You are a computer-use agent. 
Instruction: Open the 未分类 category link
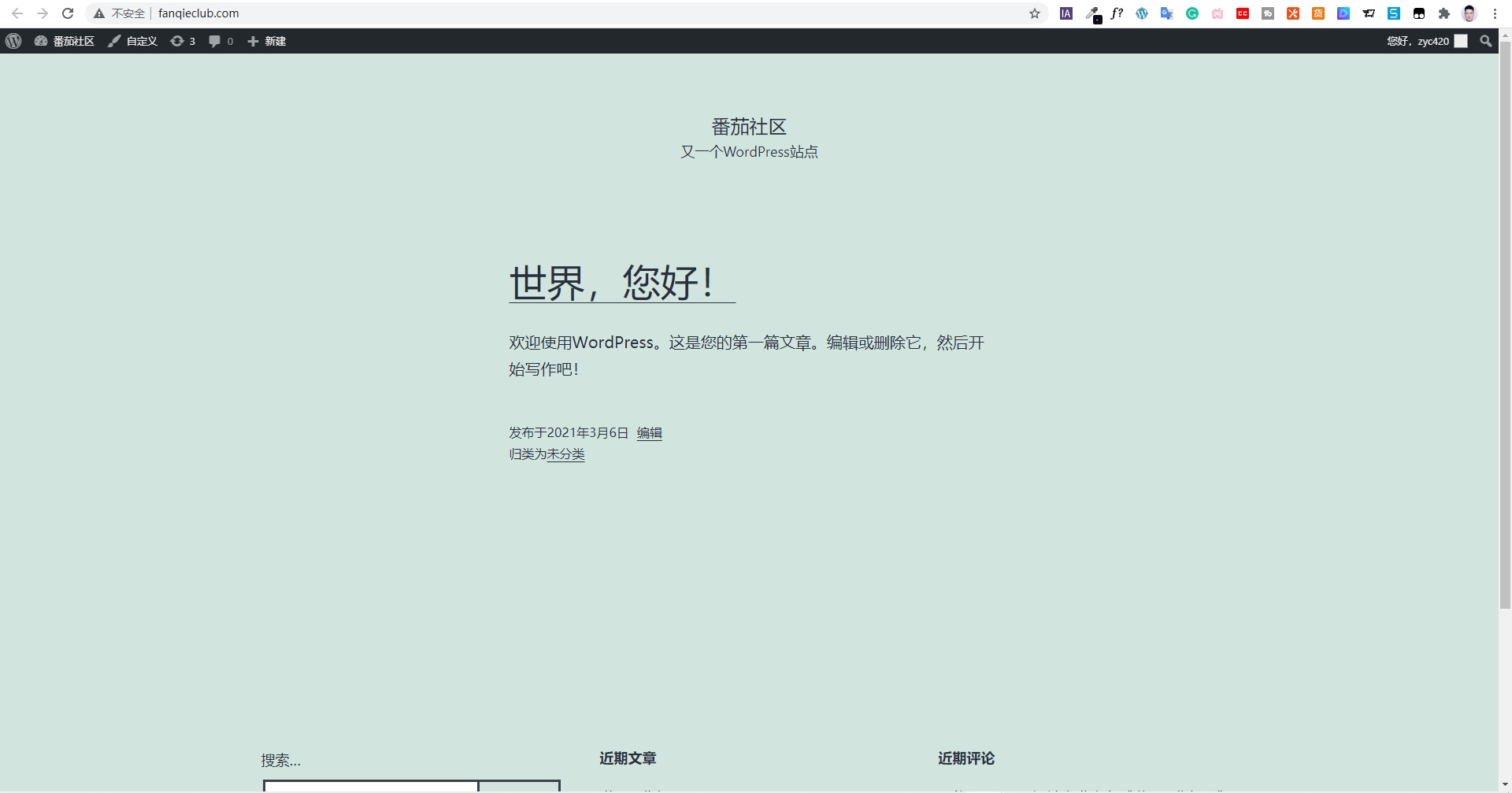click(x=565, y=454)
